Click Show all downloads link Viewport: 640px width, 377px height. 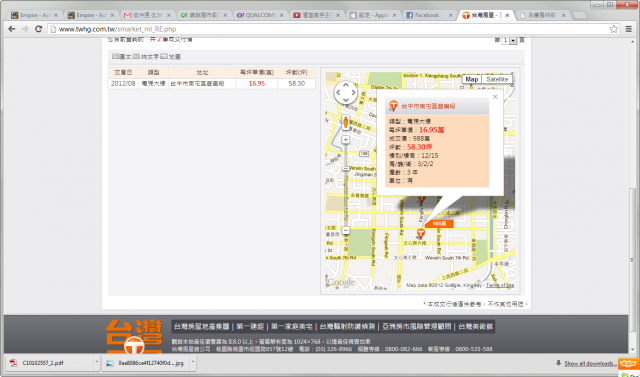589,363
